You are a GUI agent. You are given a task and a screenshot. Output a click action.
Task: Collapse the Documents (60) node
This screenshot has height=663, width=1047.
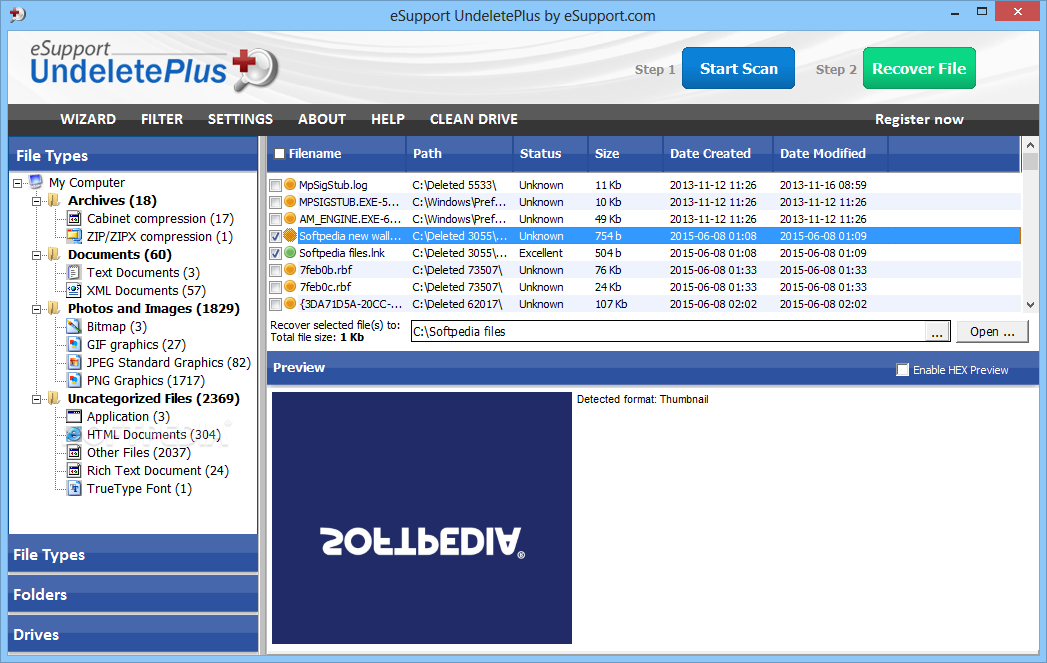point(36,255)
